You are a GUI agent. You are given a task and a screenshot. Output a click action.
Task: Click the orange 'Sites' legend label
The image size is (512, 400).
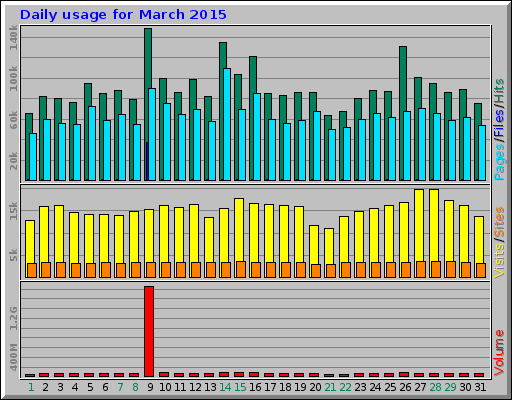[x=499, y=222]
